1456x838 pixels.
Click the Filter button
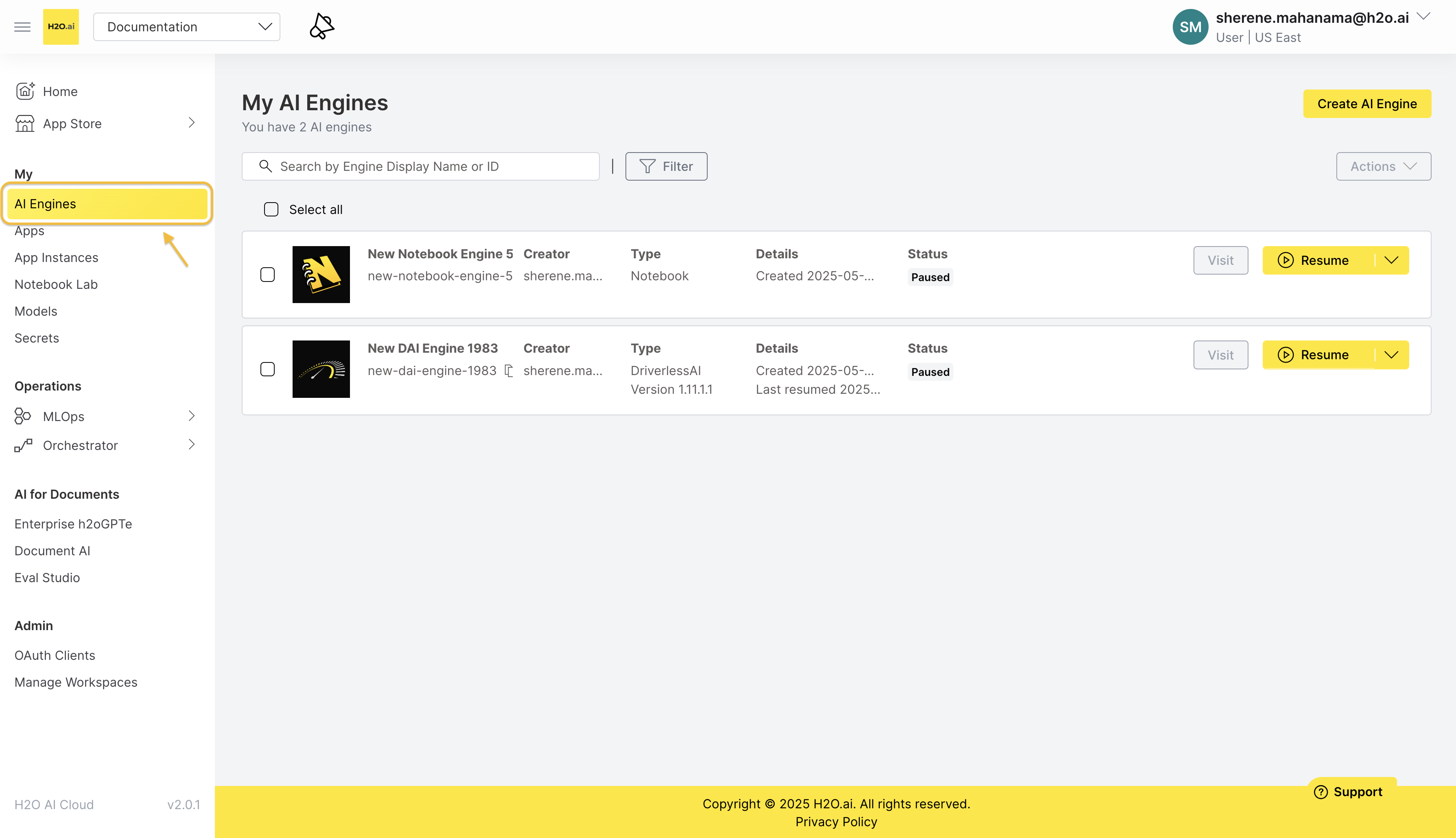coord(666,166)
